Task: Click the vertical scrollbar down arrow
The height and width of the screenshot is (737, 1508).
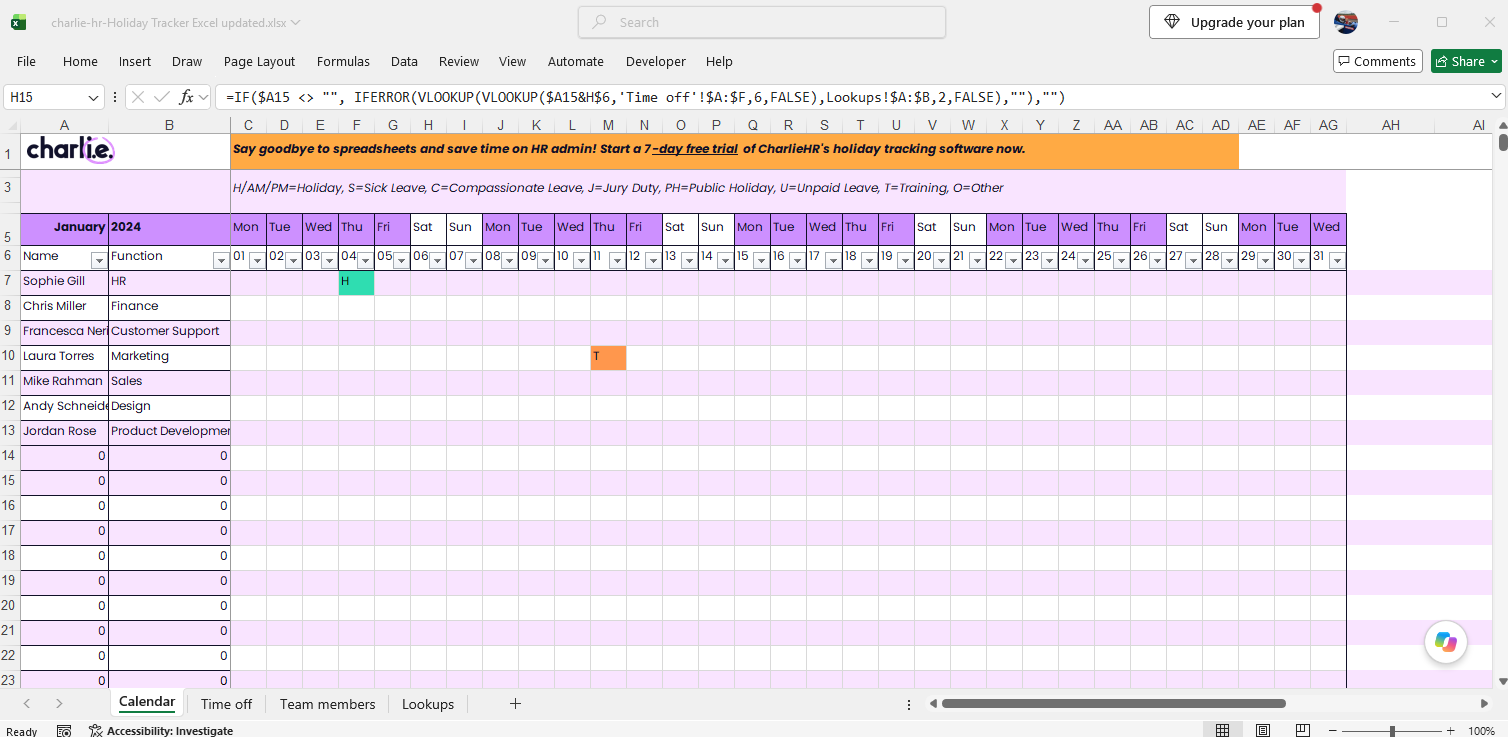Action: pos(1502,681)
